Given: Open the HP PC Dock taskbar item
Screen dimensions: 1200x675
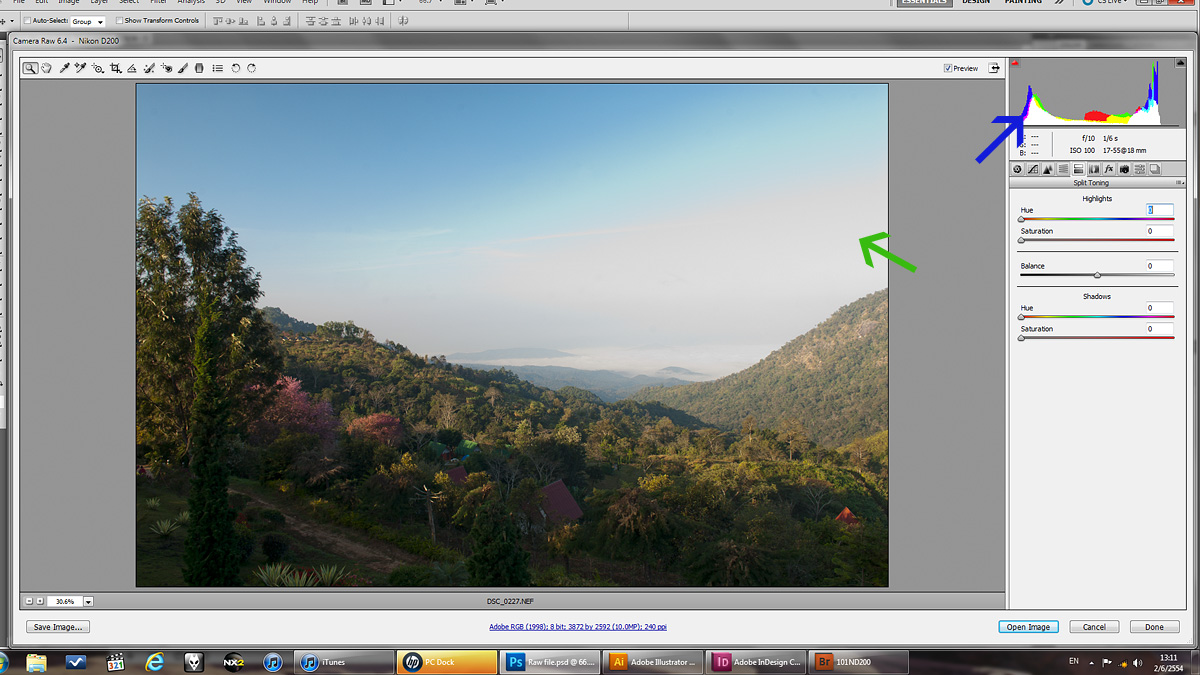Looking at the screenshot, I should 447,662.
